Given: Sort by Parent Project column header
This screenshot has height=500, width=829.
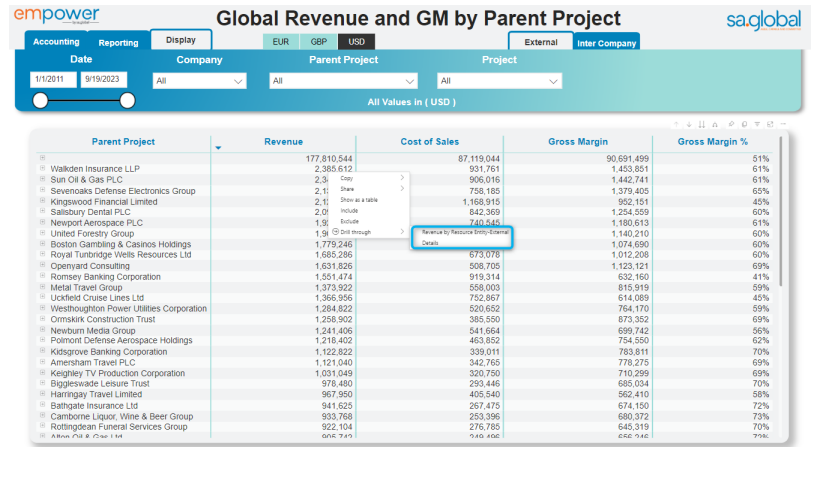Looking at the screenshot, I should coord(123,142).
